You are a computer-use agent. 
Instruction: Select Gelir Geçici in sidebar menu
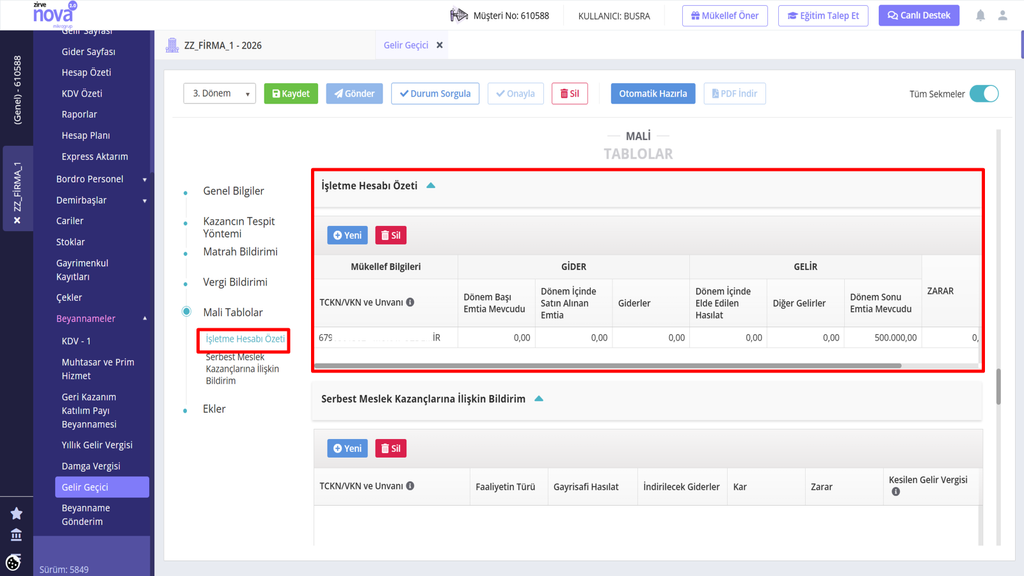coord(102,487)
